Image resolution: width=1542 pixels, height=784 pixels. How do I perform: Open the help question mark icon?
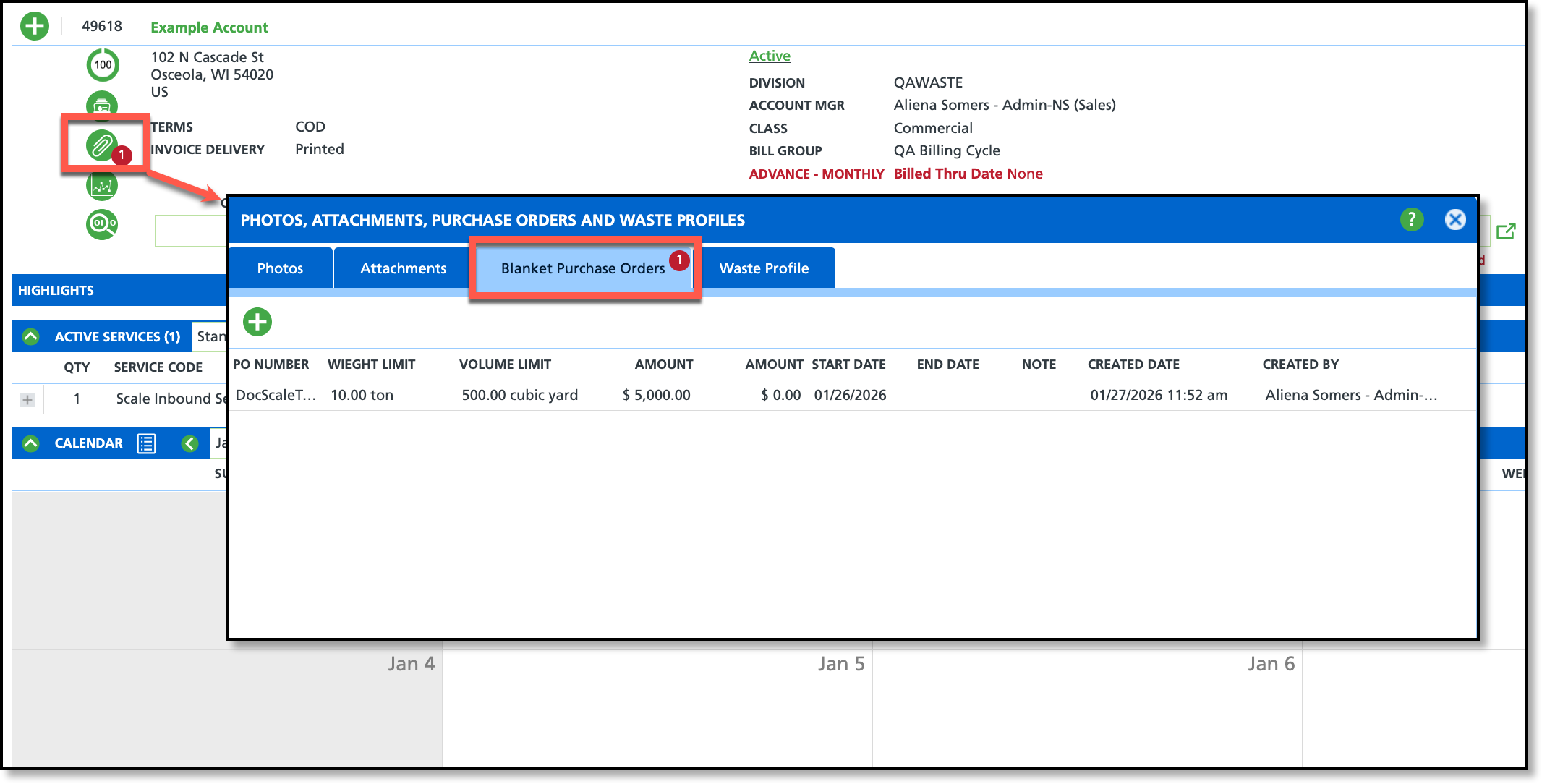point(1411,219)
